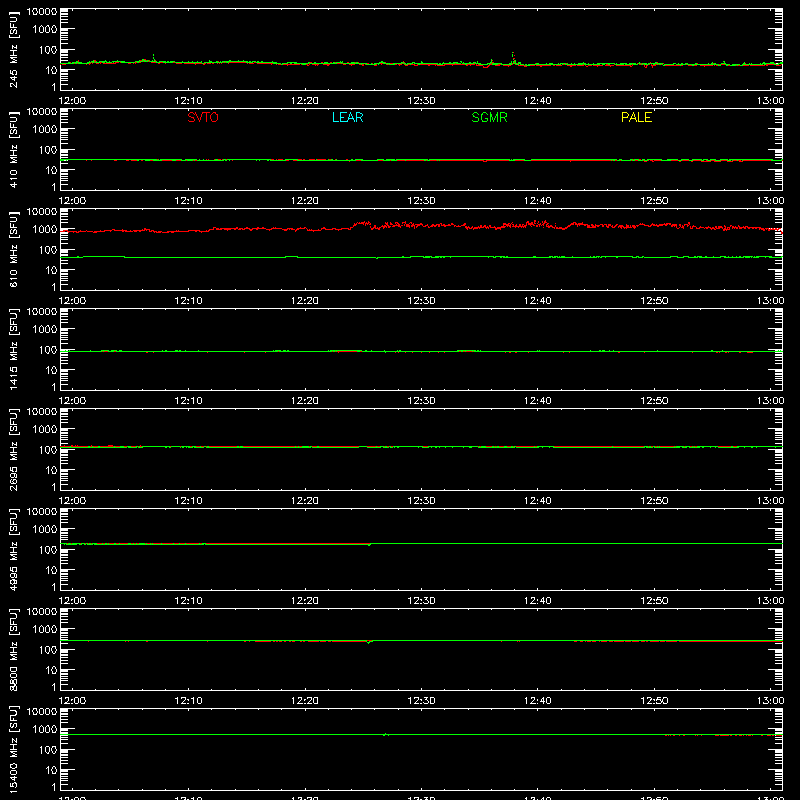Click the 100 y-axis label of 1415 MHz plot
The image size is (800, 800).
coord(47,350)
